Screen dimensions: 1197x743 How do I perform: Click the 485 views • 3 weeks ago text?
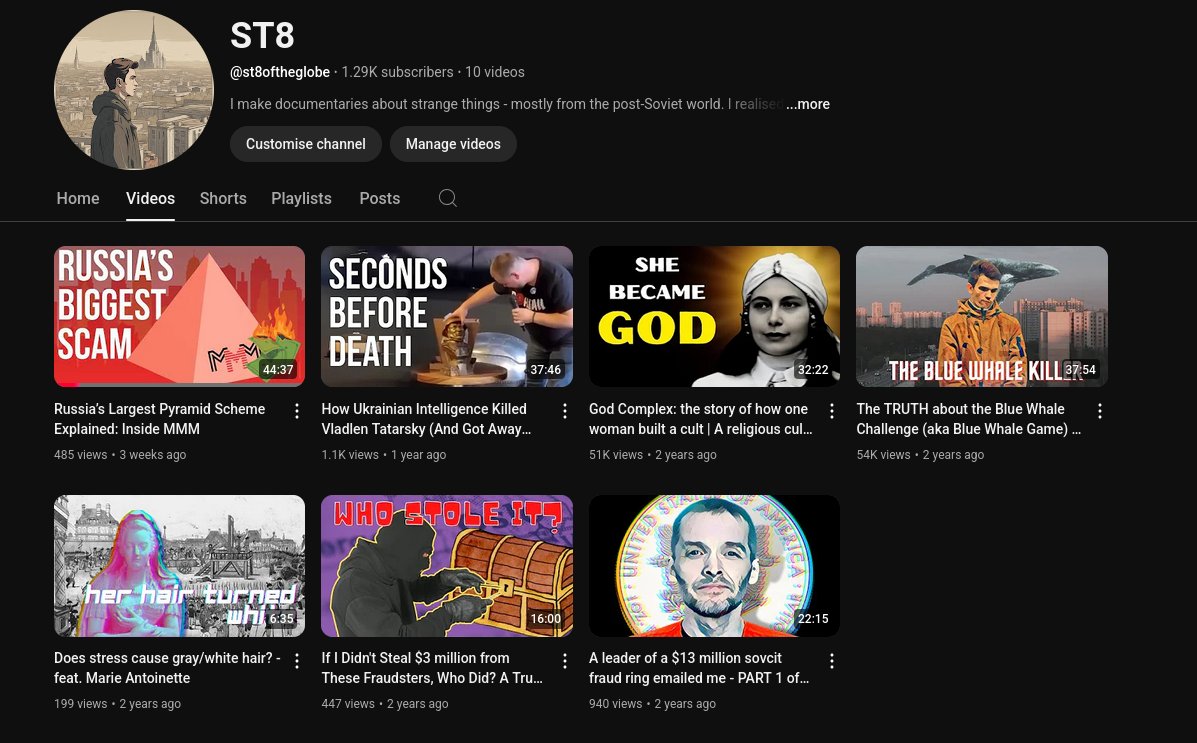120,454
